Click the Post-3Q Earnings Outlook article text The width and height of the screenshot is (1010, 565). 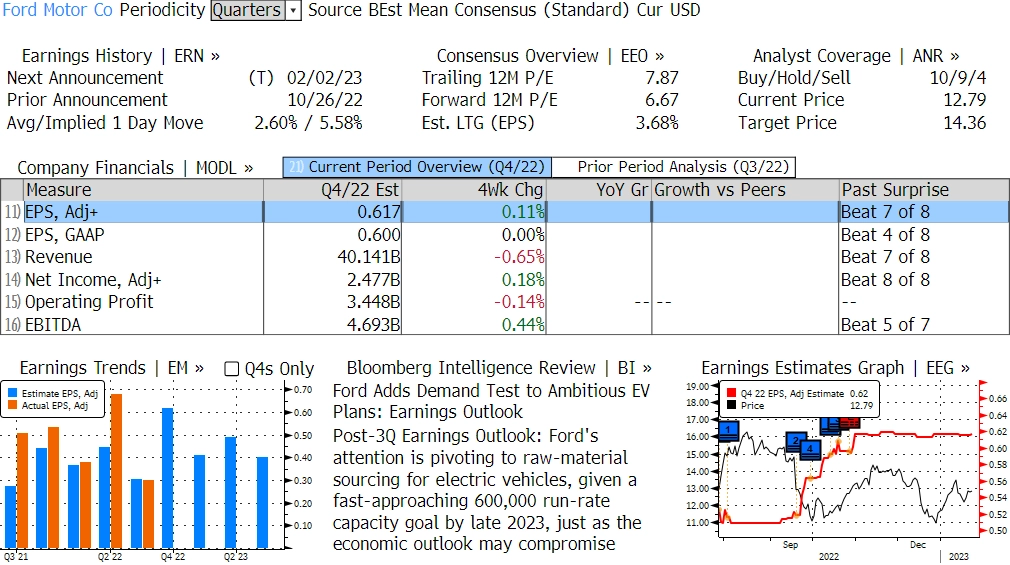(x=487, y=490)
